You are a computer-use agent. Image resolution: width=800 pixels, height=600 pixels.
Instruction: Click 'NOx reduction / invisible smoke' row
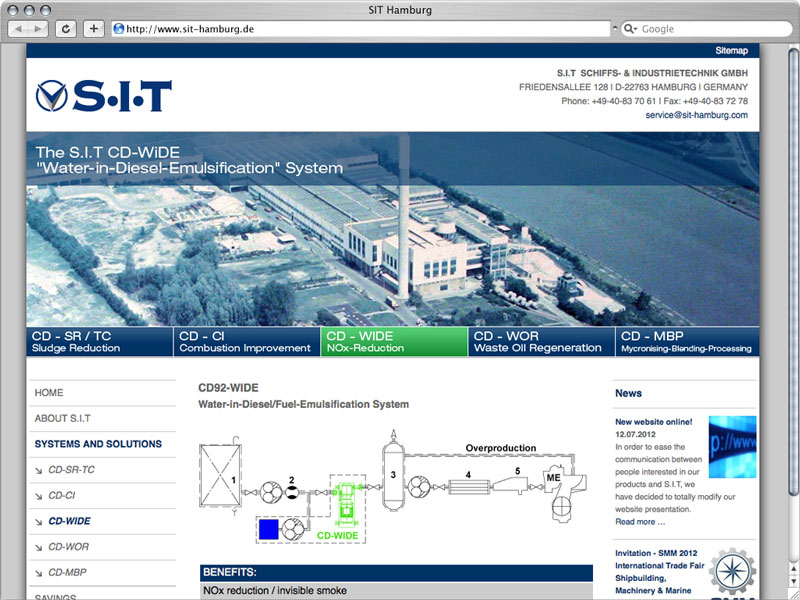click(x=396, y=590)
